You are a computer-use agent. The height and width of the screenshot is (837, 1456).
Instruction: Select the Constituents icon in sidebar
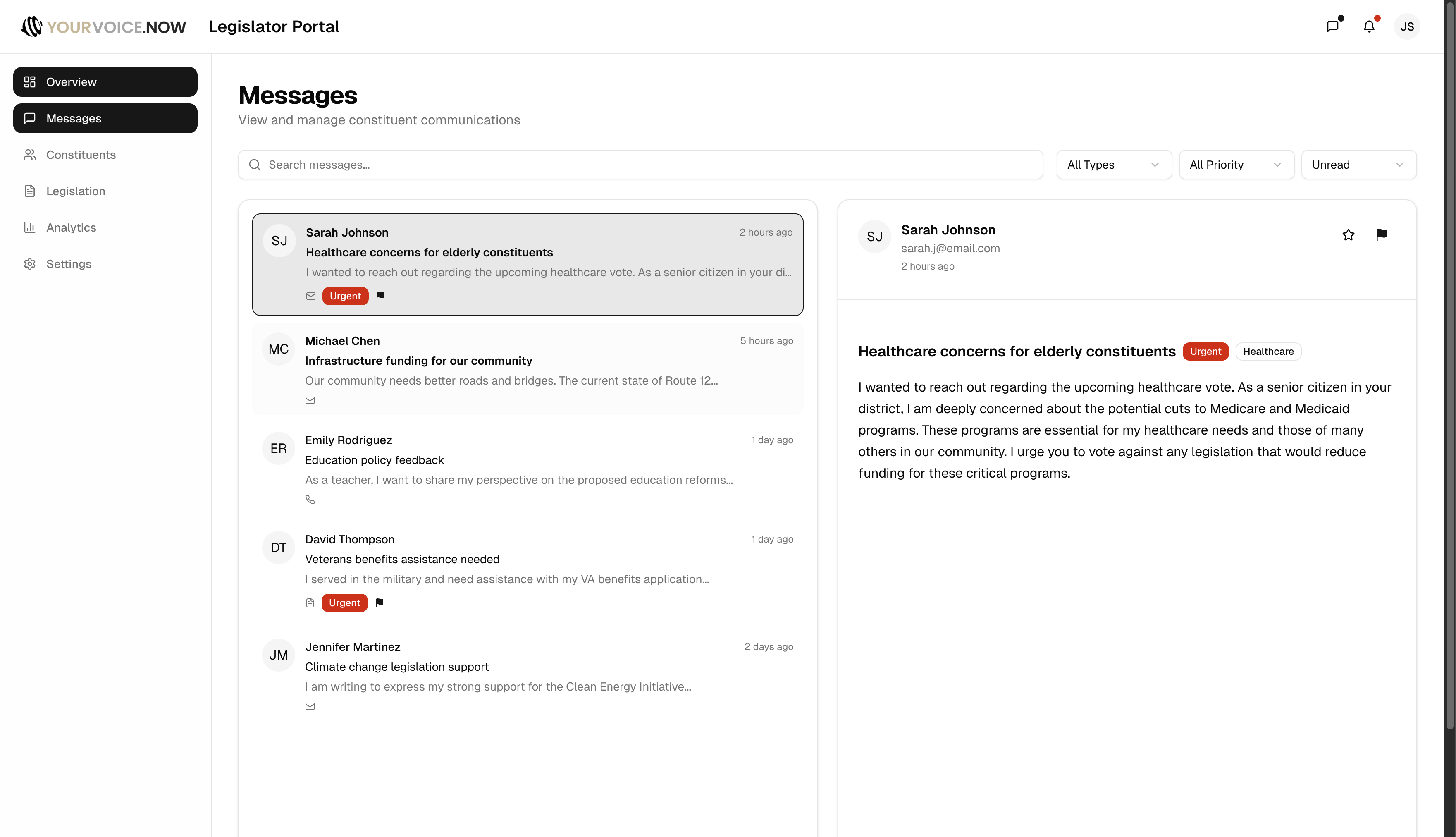30,154
